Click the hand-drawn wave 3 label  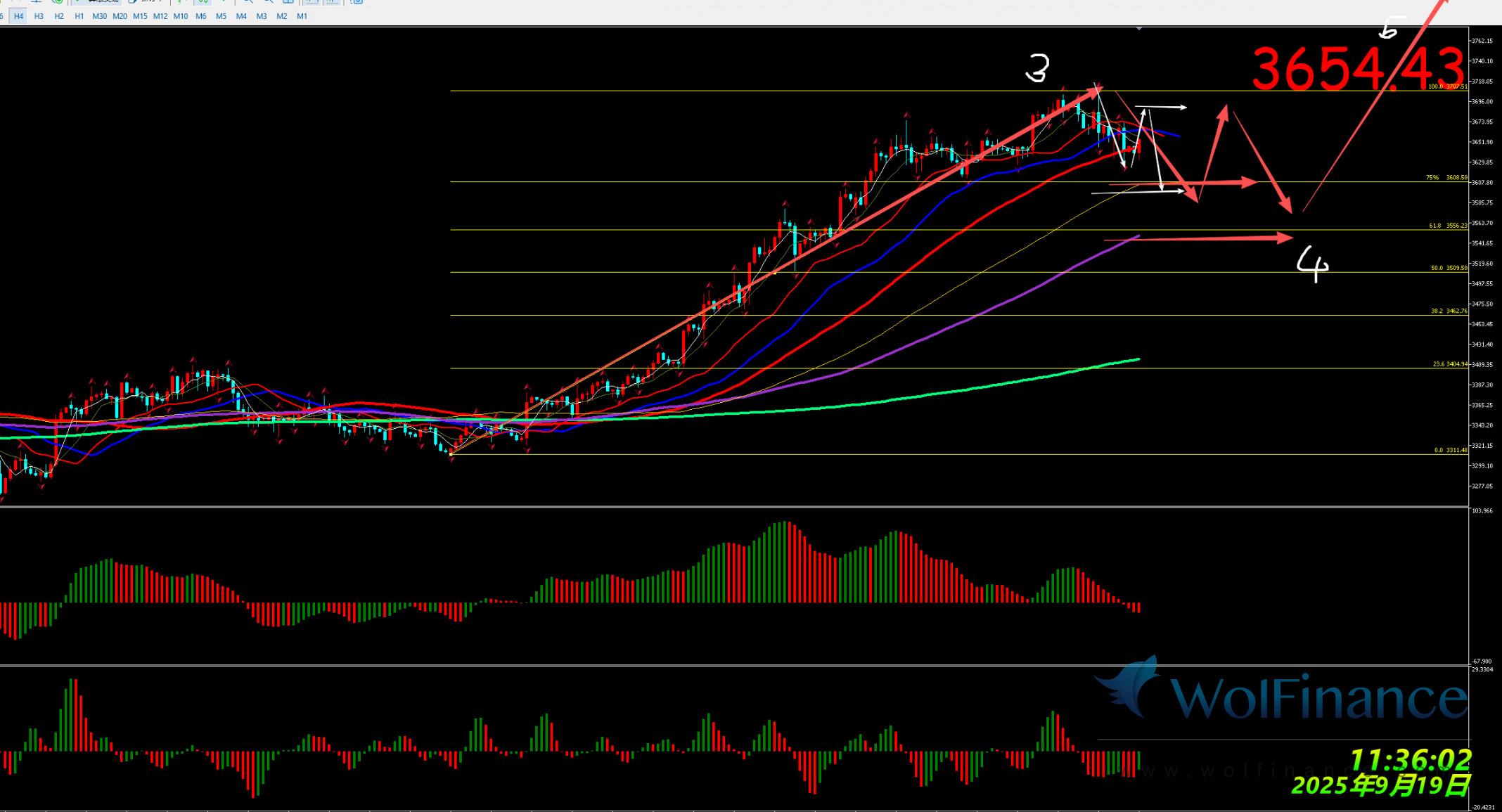click(x=1037, y=69)
